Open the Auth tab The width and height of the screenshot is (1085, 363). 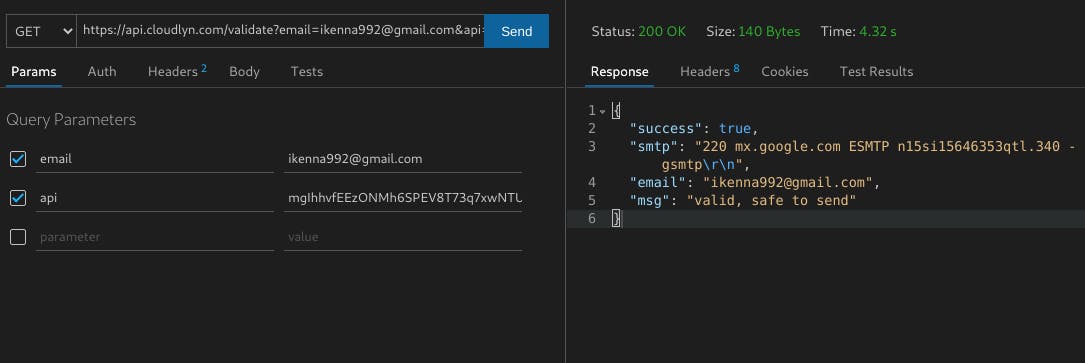102,71
